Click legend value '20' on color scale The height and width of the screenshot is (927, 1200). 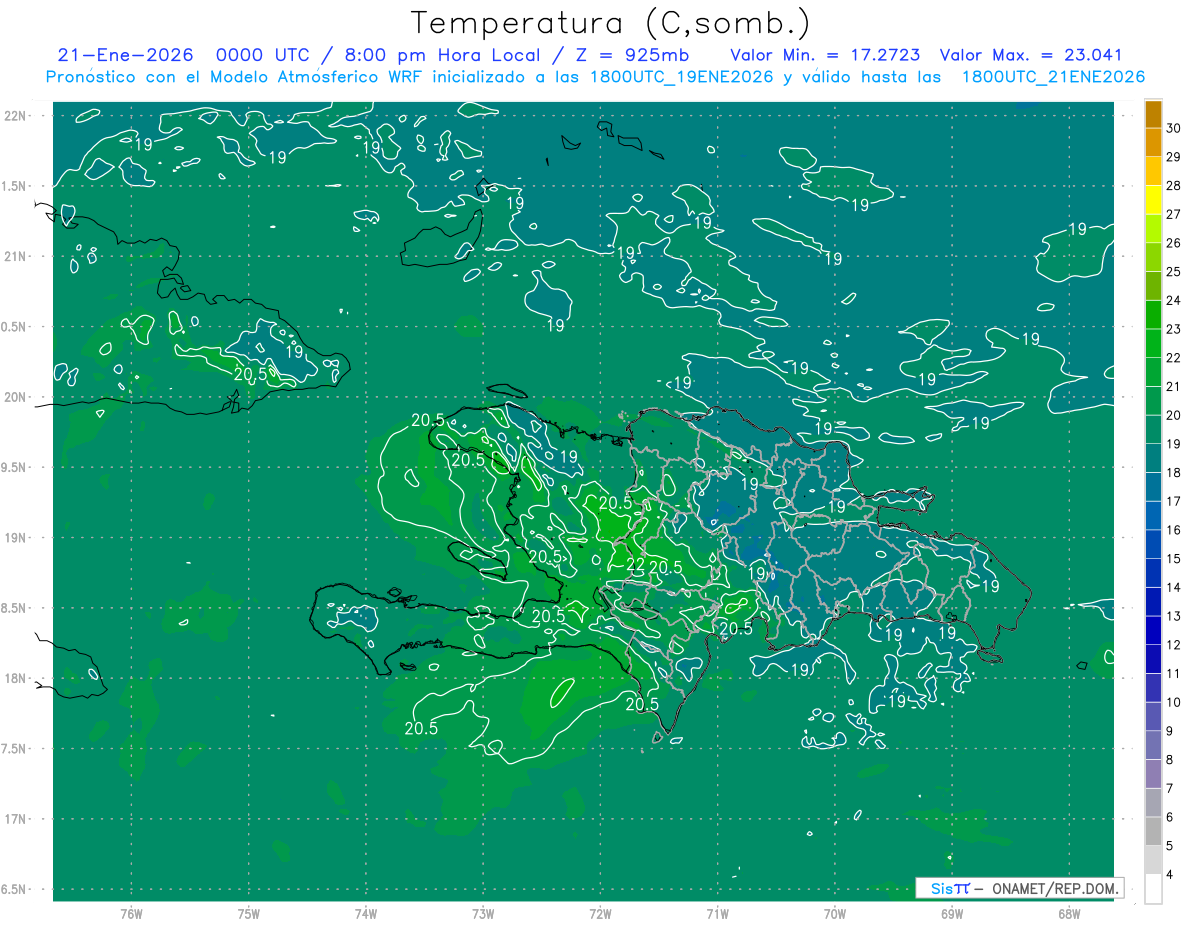1174,415
